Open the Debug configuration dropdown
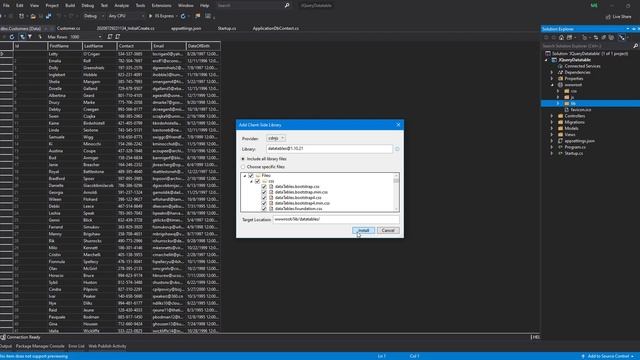This screenshot has height=360, width=640. point(93,16)
